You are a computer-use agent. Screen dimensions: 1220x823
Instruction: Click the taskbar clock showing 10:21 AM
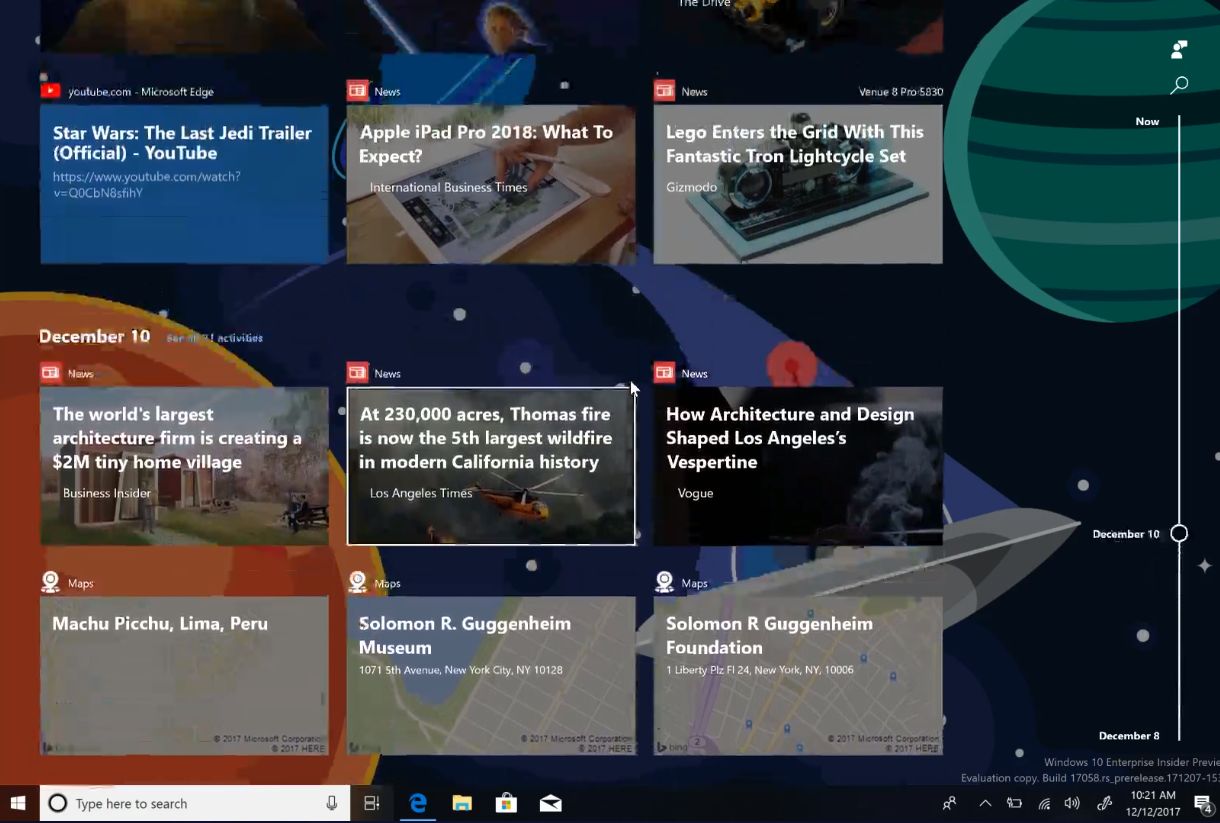pyautogui.click(x=1152, y=803)
